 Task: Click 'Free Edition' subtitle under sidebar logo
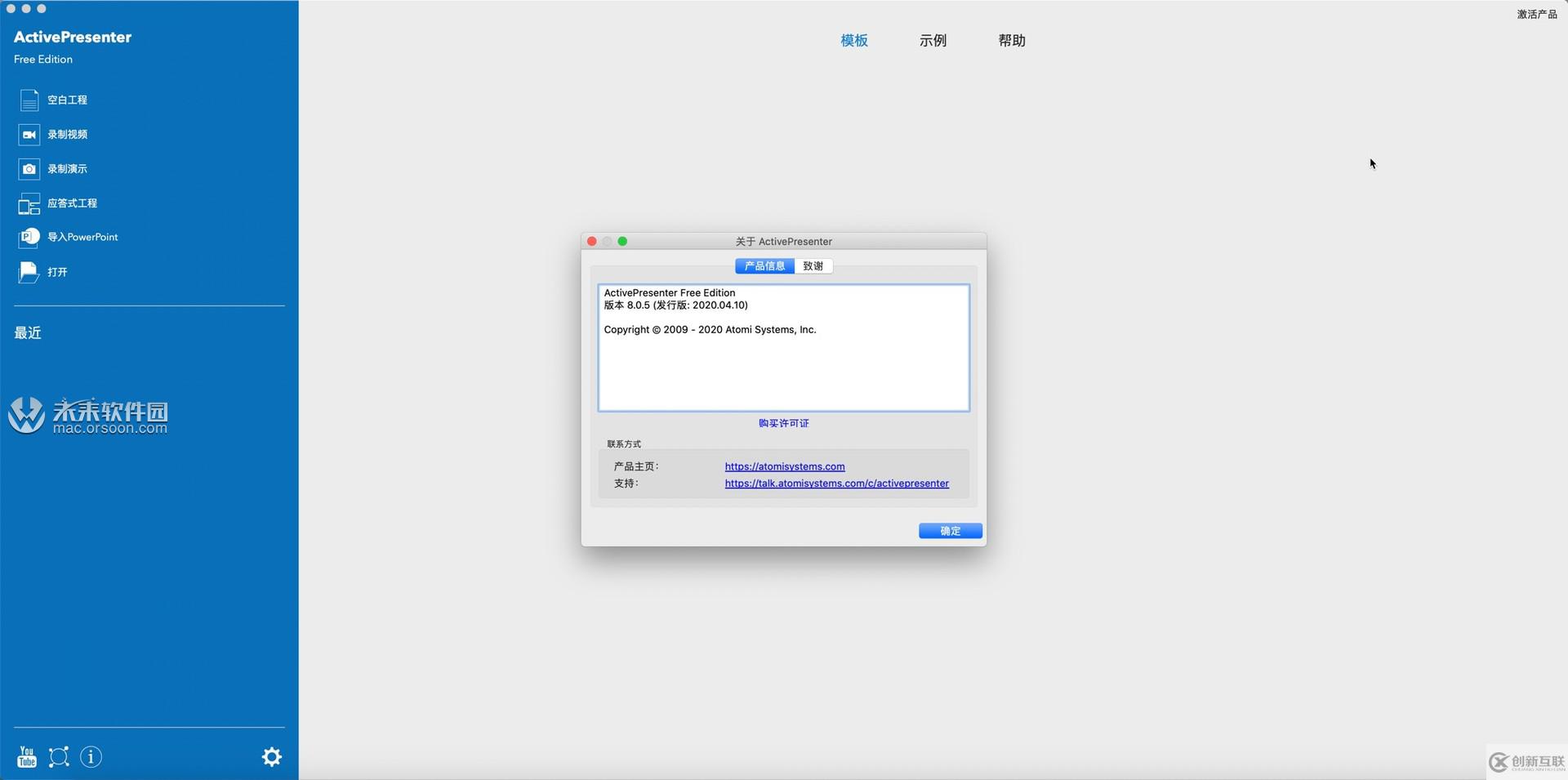tap(43, 60)
